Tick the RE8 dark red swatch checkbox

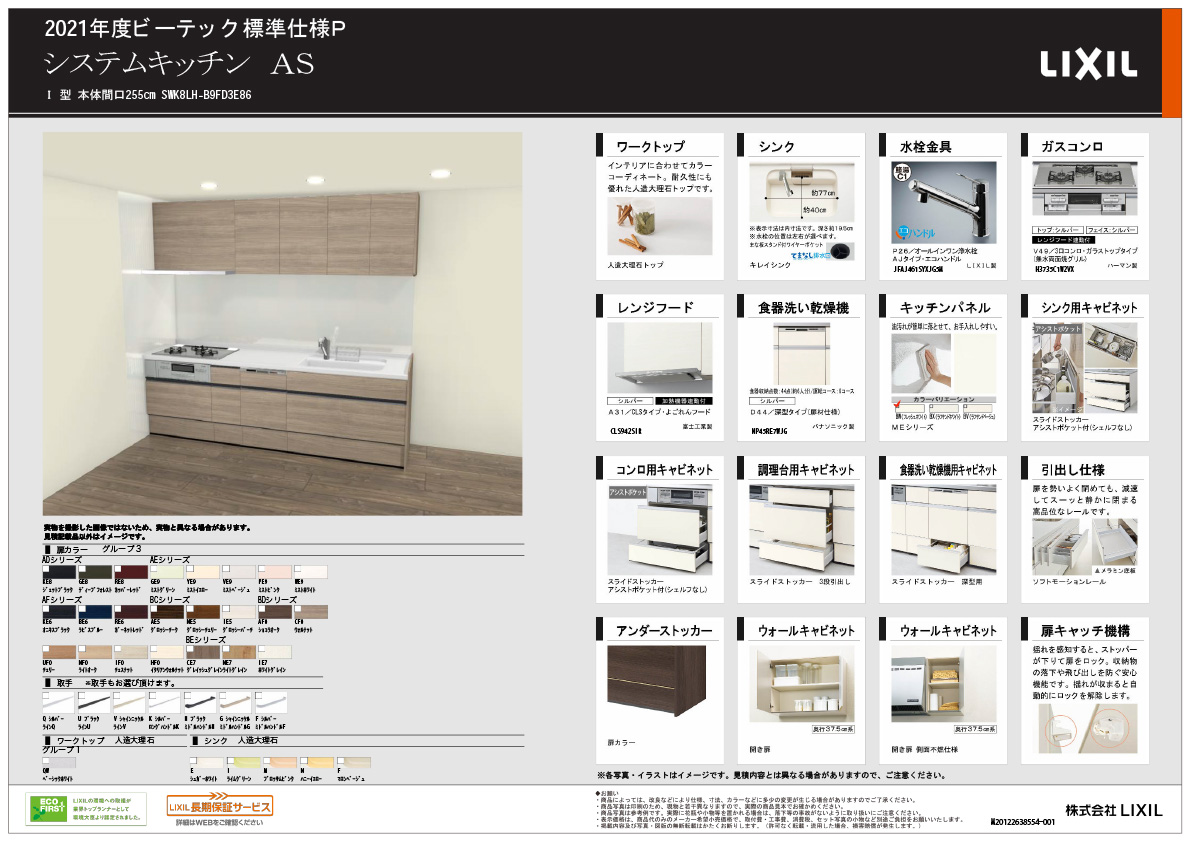point(118,568)
